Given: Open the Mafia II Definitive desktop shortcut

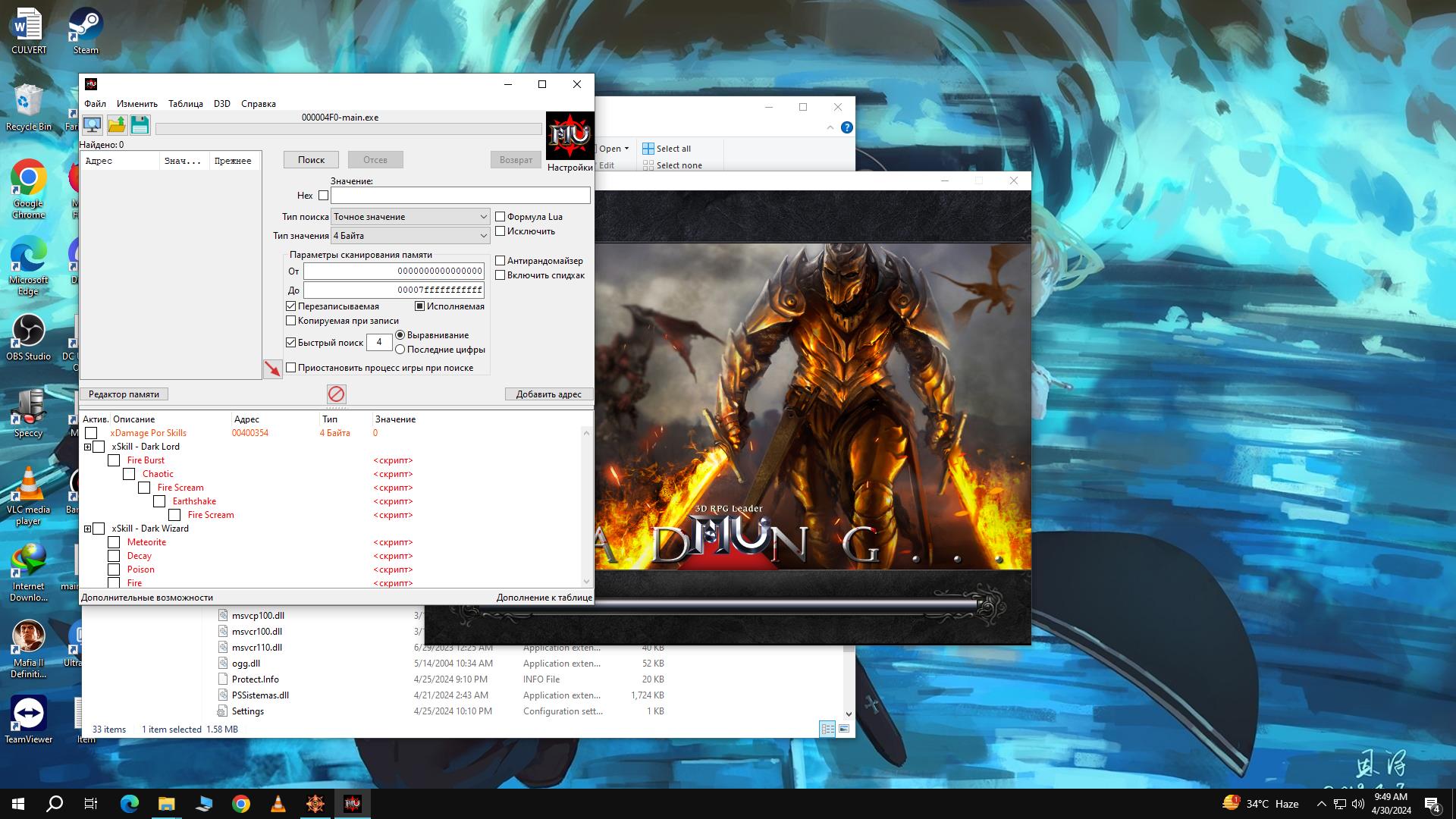Looking at the screenshot, I should pyautogui.click(x=29, y=649).
